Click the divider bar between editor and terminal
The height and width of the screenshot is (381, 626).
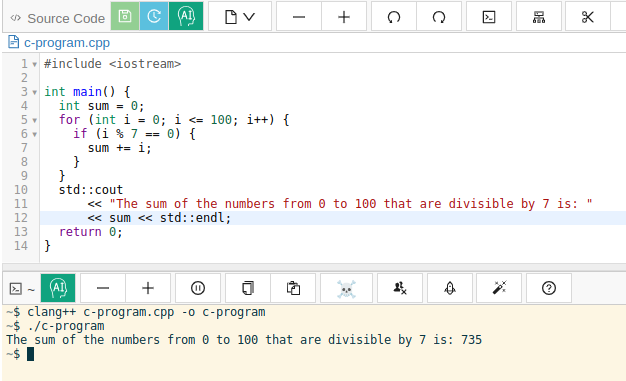314,267
